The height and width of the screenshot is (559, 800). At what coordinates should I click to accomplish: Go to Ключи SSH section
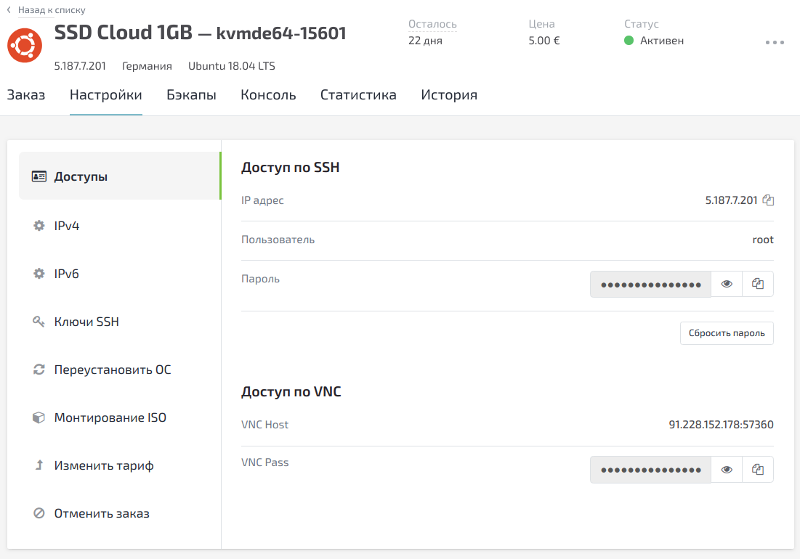(86, 322)
